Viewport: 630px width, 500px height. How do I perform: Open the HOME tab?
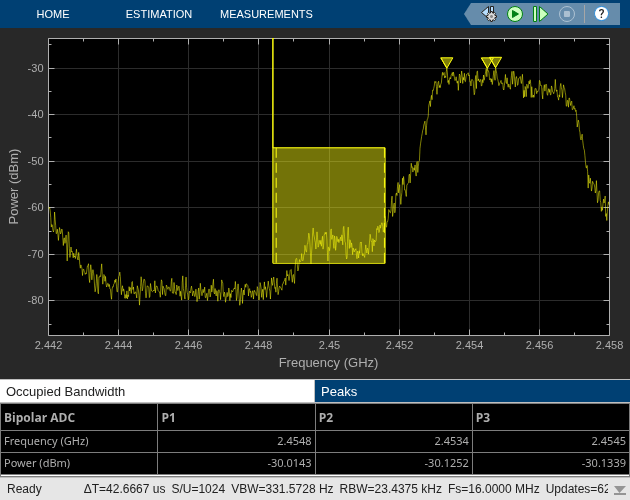tap(53, 14)
